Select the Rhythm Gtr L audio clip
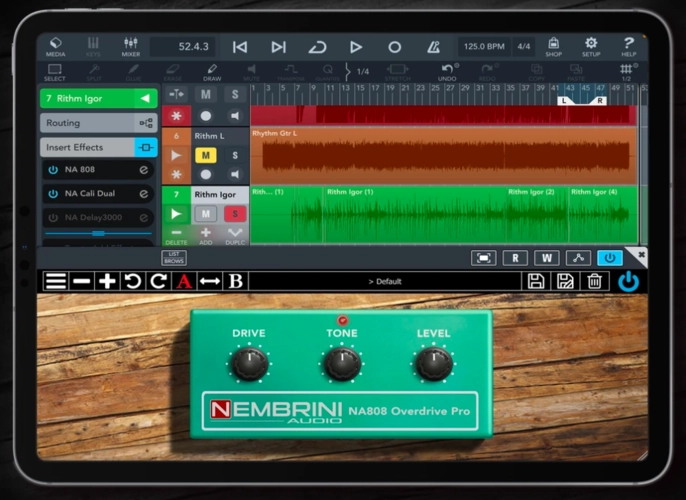 (x=443, y=155)
